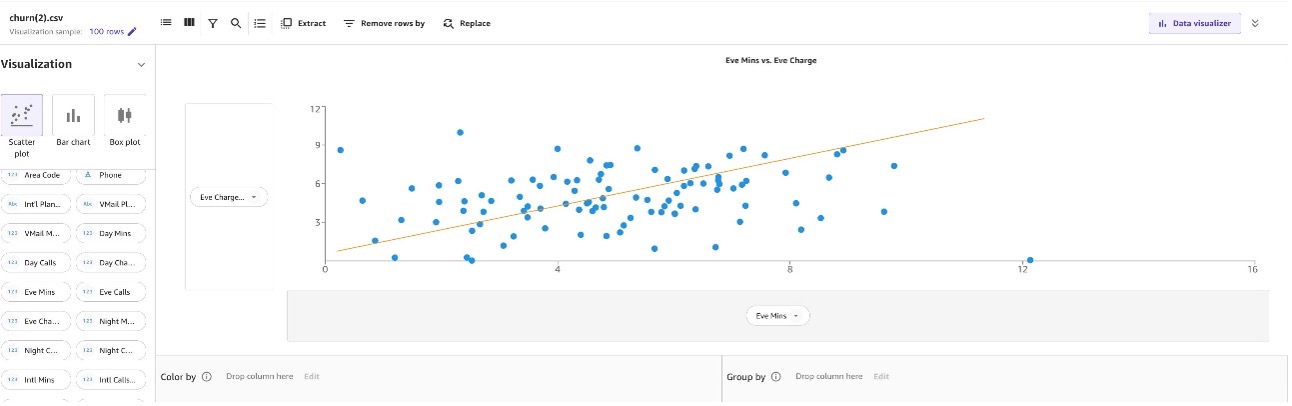The height and width of the screenshot is (406, 1292).
Task: Open the filter funnel icon
Action: pos(213,23)
